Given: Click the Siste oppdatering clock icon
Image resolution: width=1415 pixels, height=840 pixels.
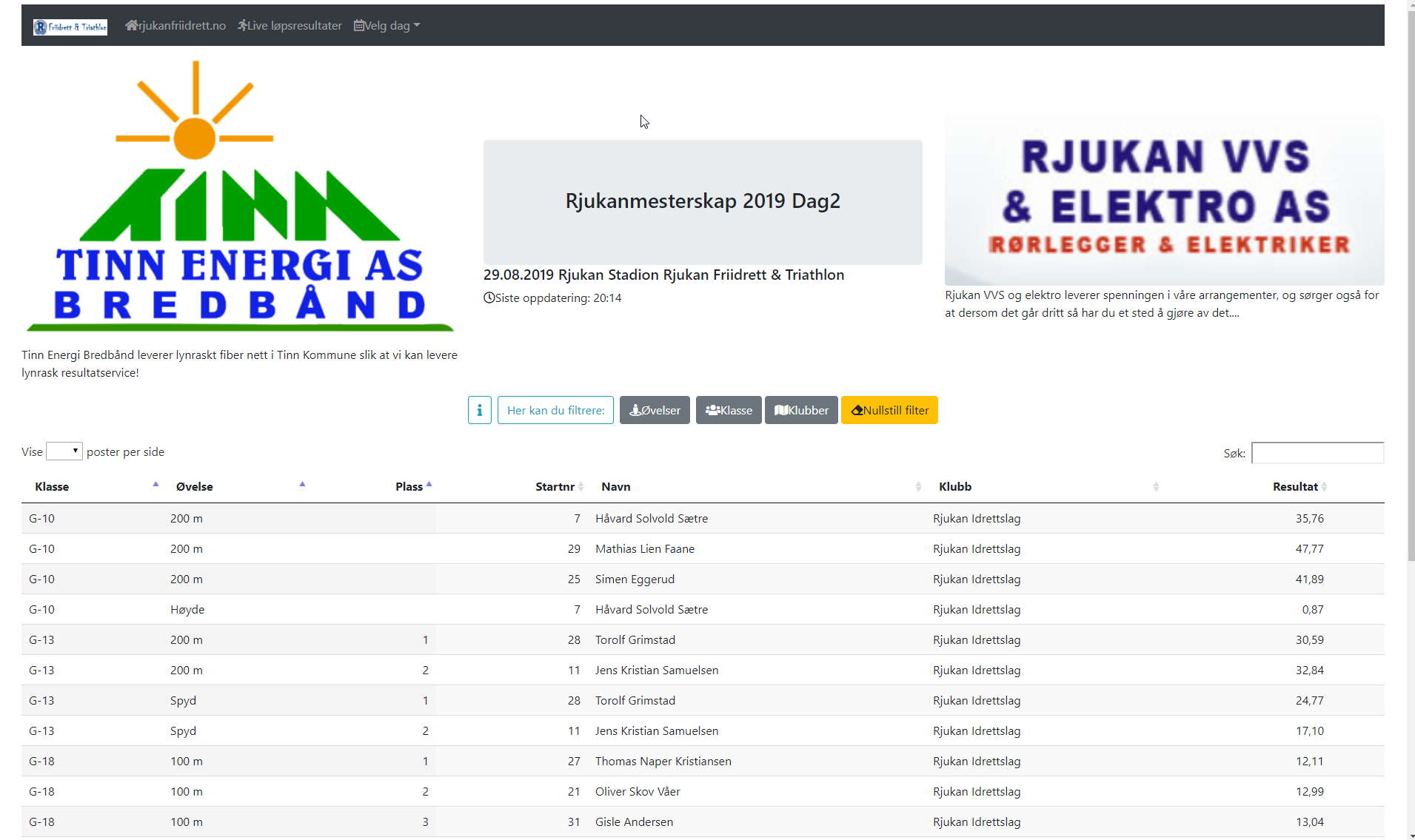Looking at the screenshot, I should click(489, 298).
